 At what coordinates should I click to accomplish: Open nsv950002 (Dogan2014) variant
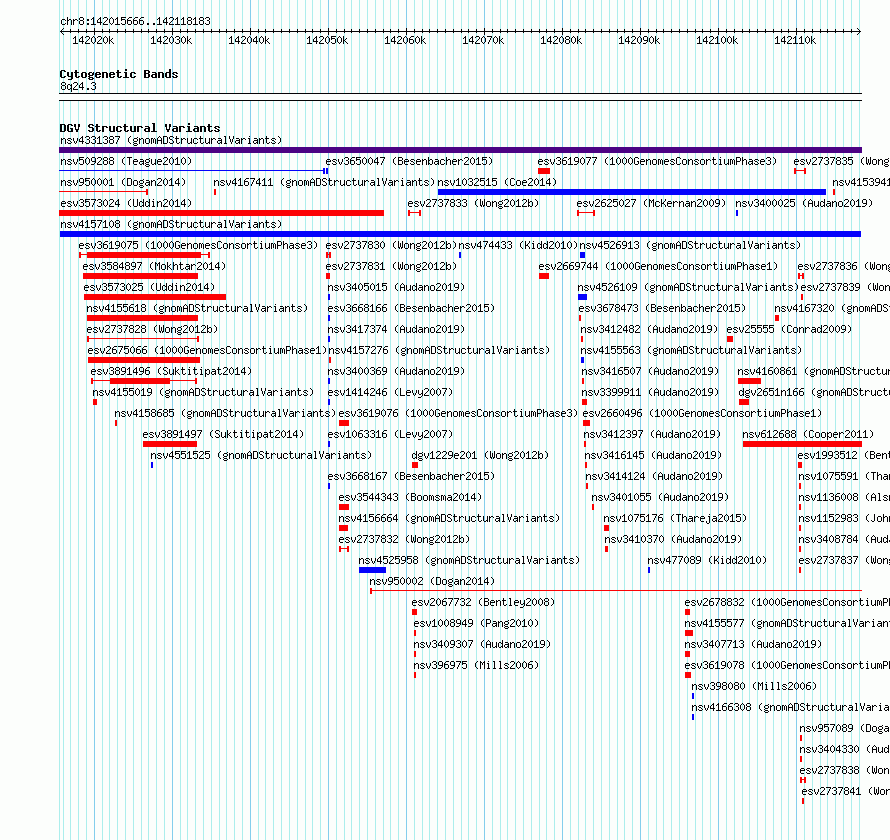432,581
